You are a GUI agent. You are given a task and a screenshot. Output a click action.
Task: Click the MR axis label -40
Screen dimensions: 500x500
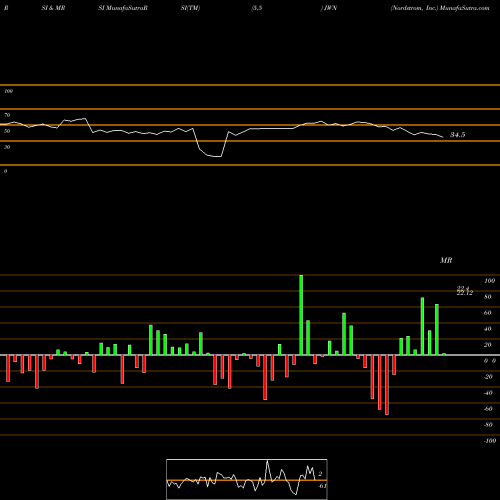click(488, 393)
